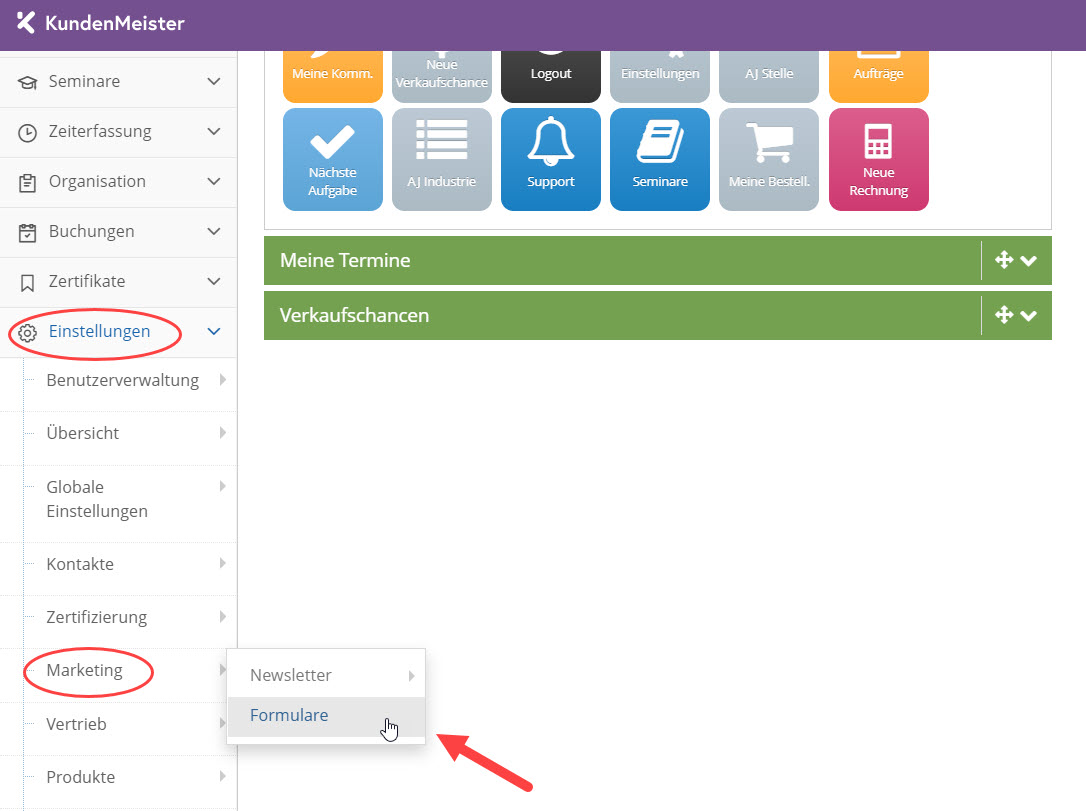
Task: Click the Organisation sidebar label
Action: click(97, 181)
